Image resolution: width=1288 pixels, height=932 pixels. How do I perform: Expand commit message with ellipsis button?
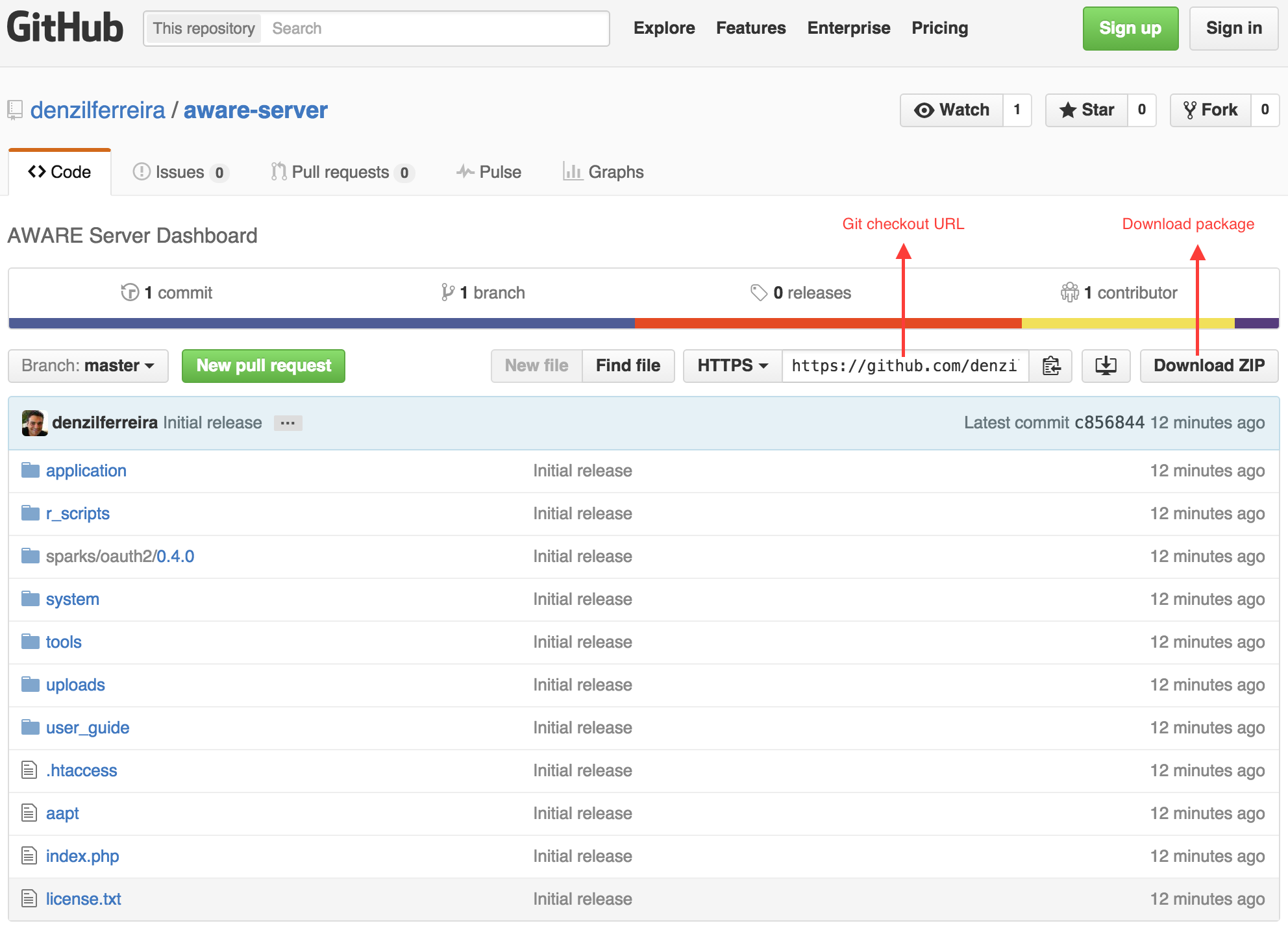pos(288,423)
